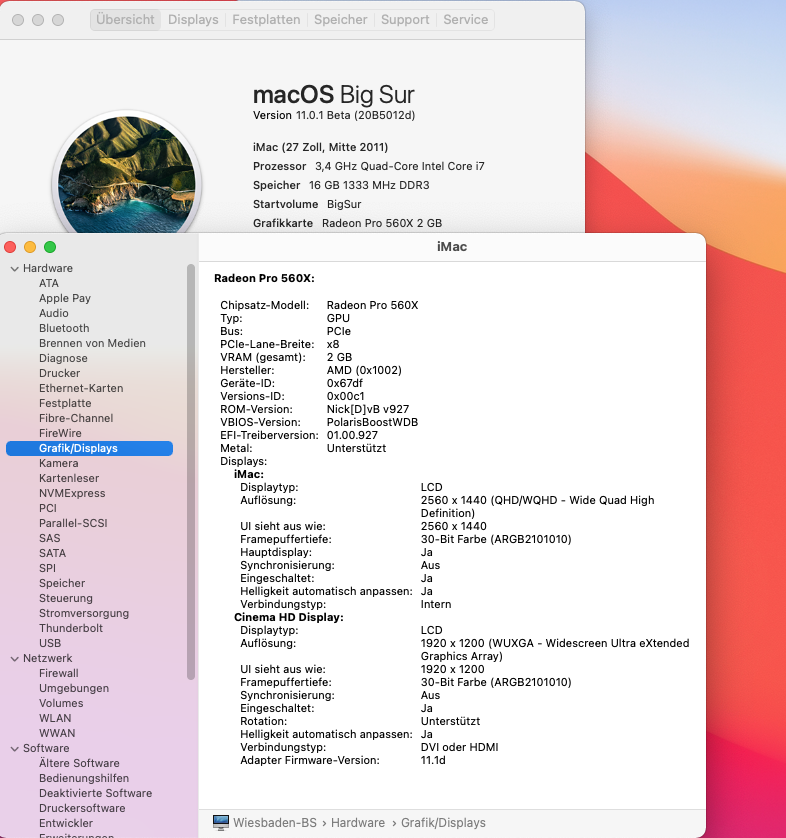Image resolution: width=786 pixels, height=838 pixels.
Task: Click the version text 11.0.1 Beta
Action: point(322,115)
